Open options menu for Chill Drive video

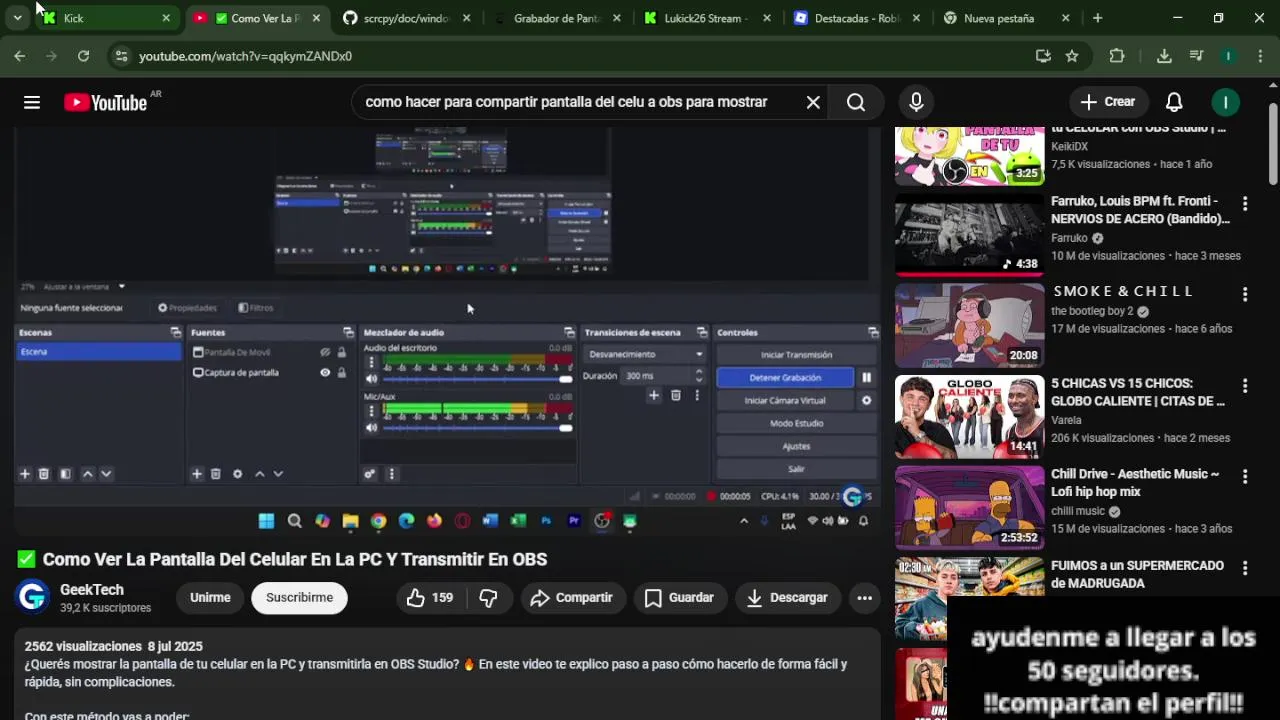(x=1245, y=477)
